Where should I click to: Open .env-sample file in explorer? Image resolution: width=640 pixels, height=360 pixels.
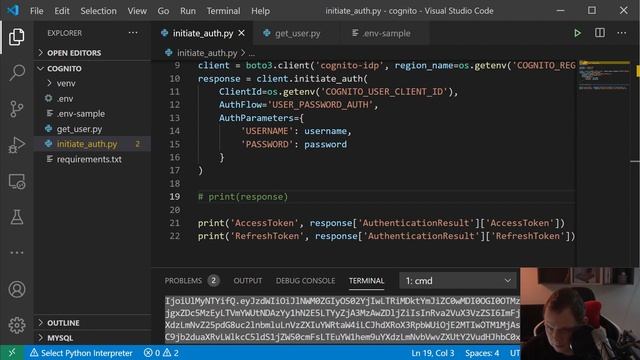[x=92, y=113]
